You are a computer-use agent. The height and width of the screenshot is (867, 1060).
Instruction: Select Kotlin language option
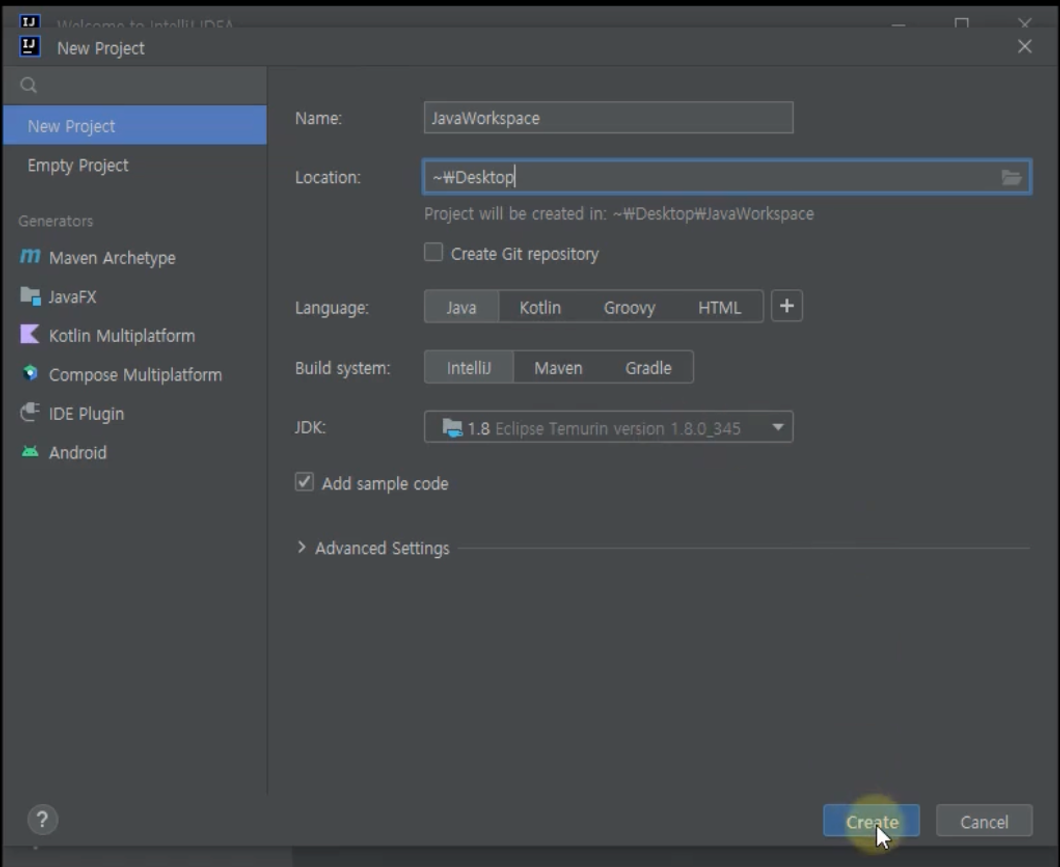(x=540, y=307)
